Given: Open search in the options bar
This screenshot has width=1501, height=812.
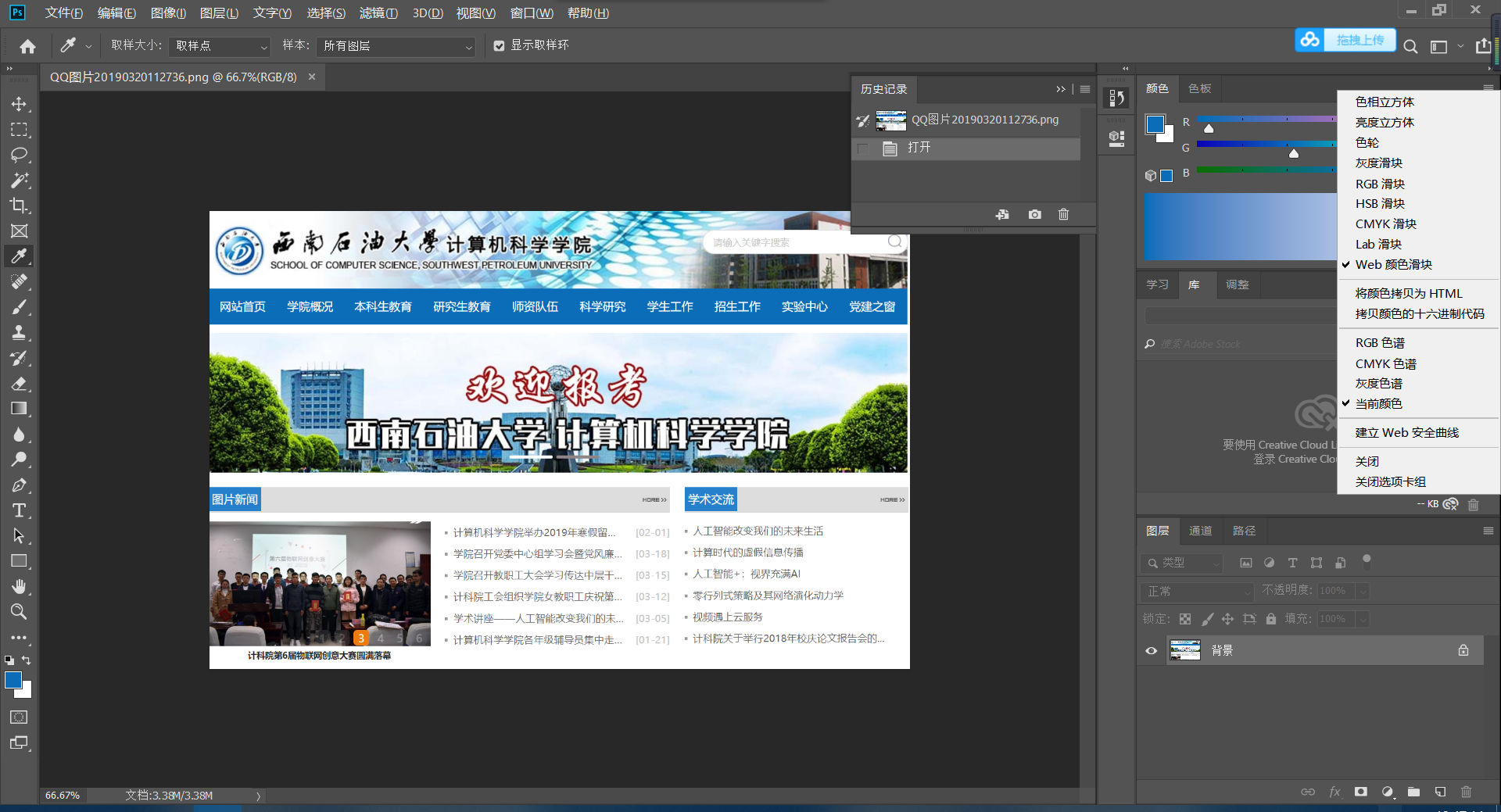Looking at the screenshot, I should (1410, 46).
